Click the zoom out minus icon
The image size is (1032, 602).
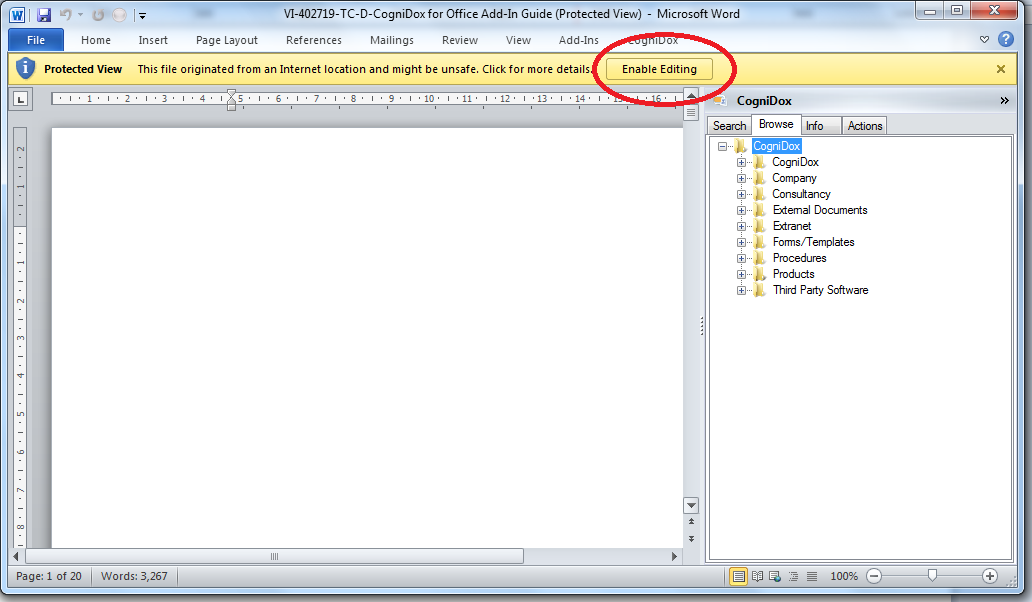coord(874,576)
